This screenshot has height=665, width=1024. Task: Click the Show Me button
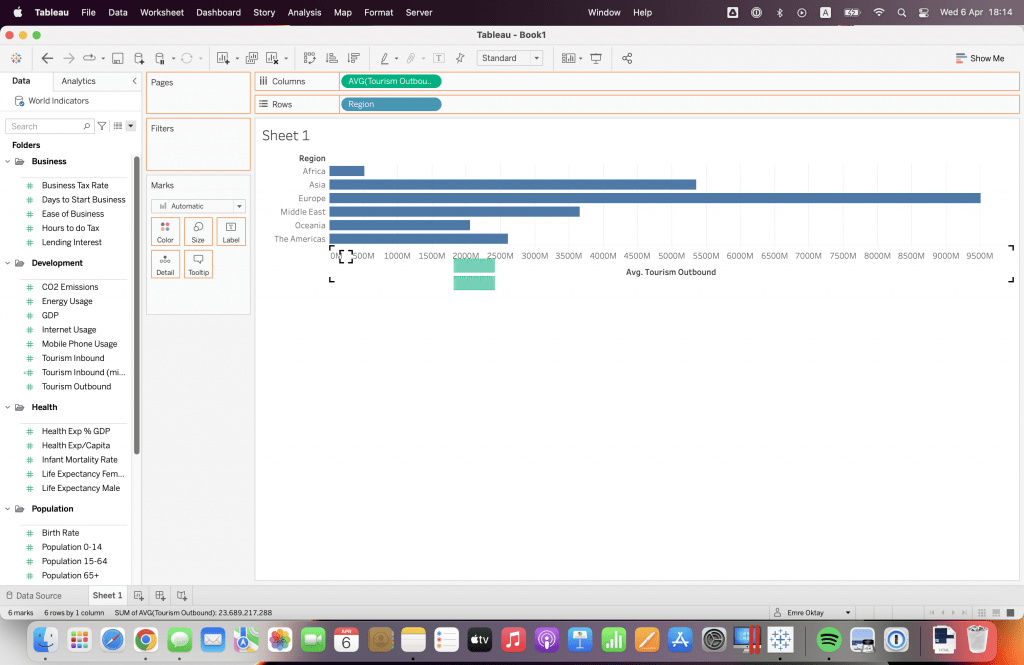point(979,58)
